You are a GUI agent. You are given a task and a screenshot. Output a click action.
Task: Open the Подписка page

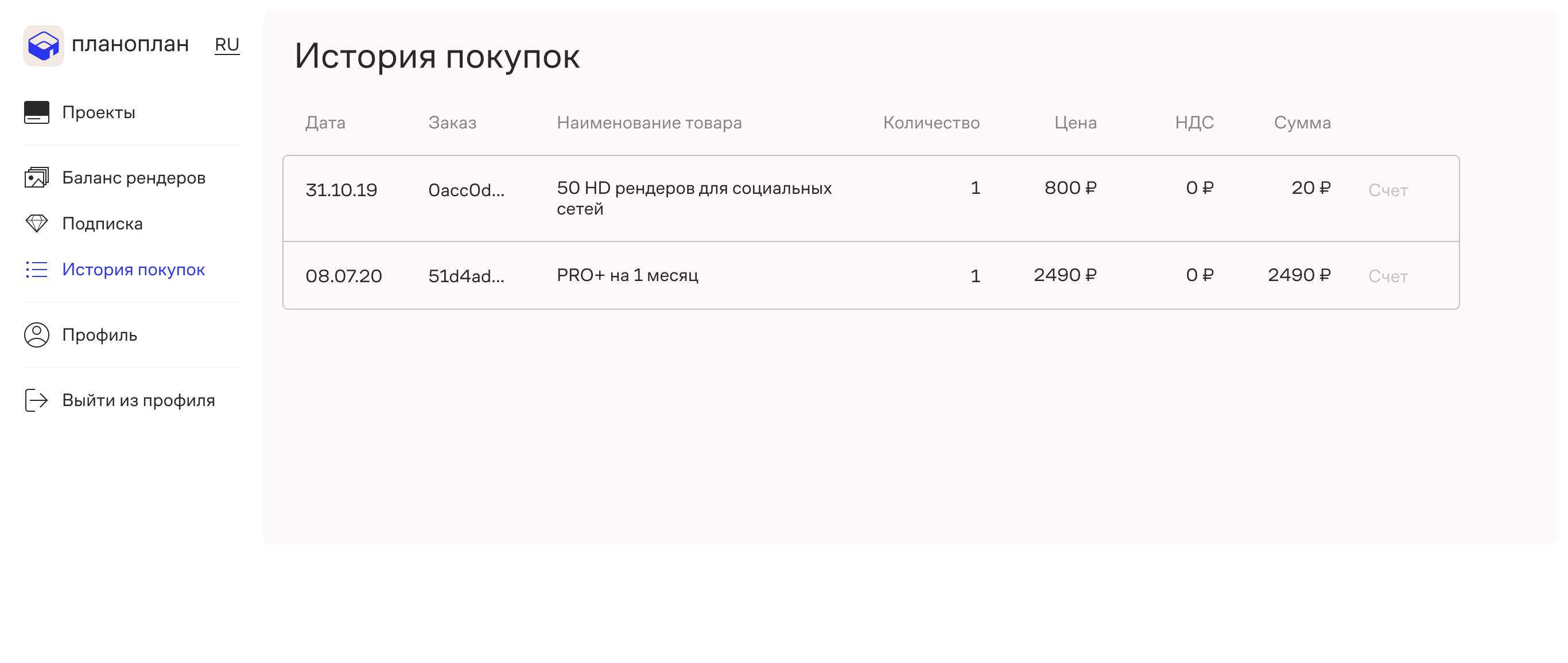click(102, 224)
